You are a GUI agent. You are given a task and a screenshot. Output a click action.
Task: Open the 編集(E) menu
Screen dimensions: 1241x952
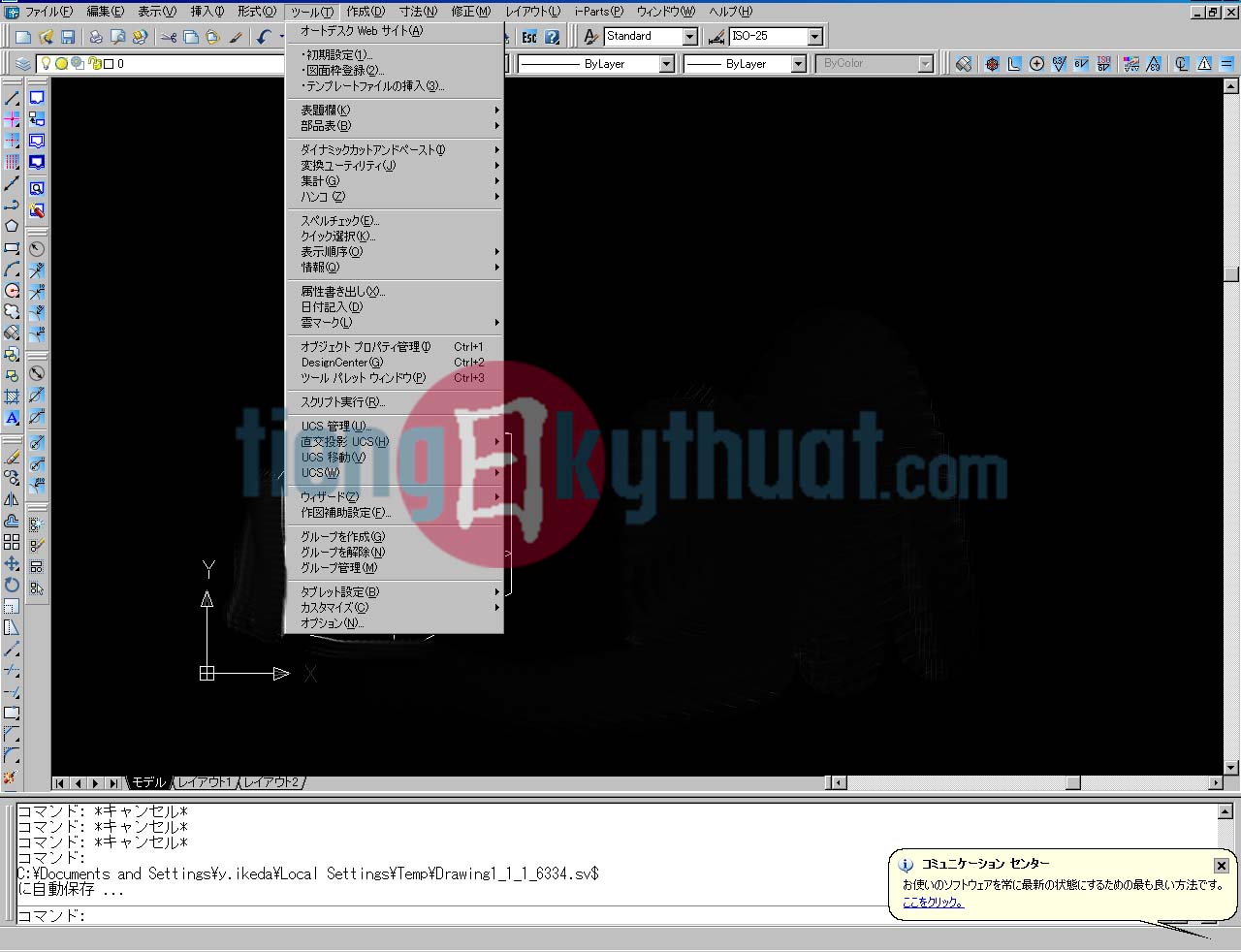pyautogui.click(x=105, y=12)
